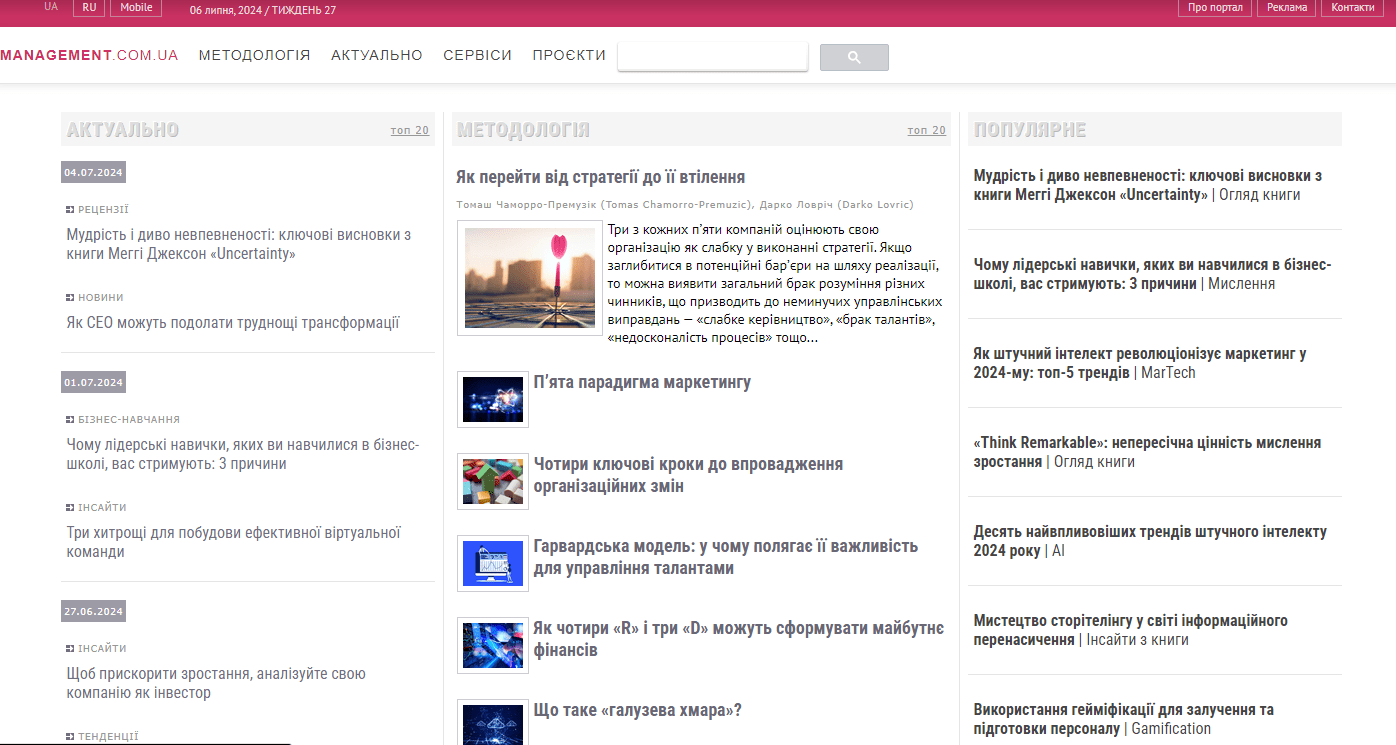Open топ 20 link in Методологія section
The width and height of the screenshot is (1396, 745).
[926, 130]
